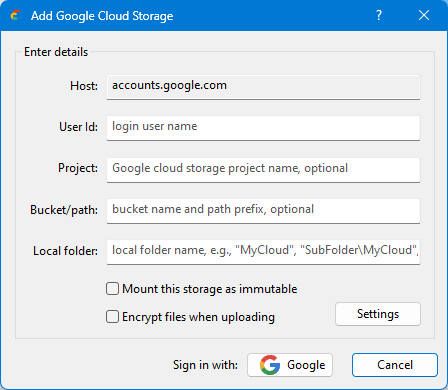This screenshot has width=448, height=390.
Task: Click the Host: label
Action: tap(84, 86)
